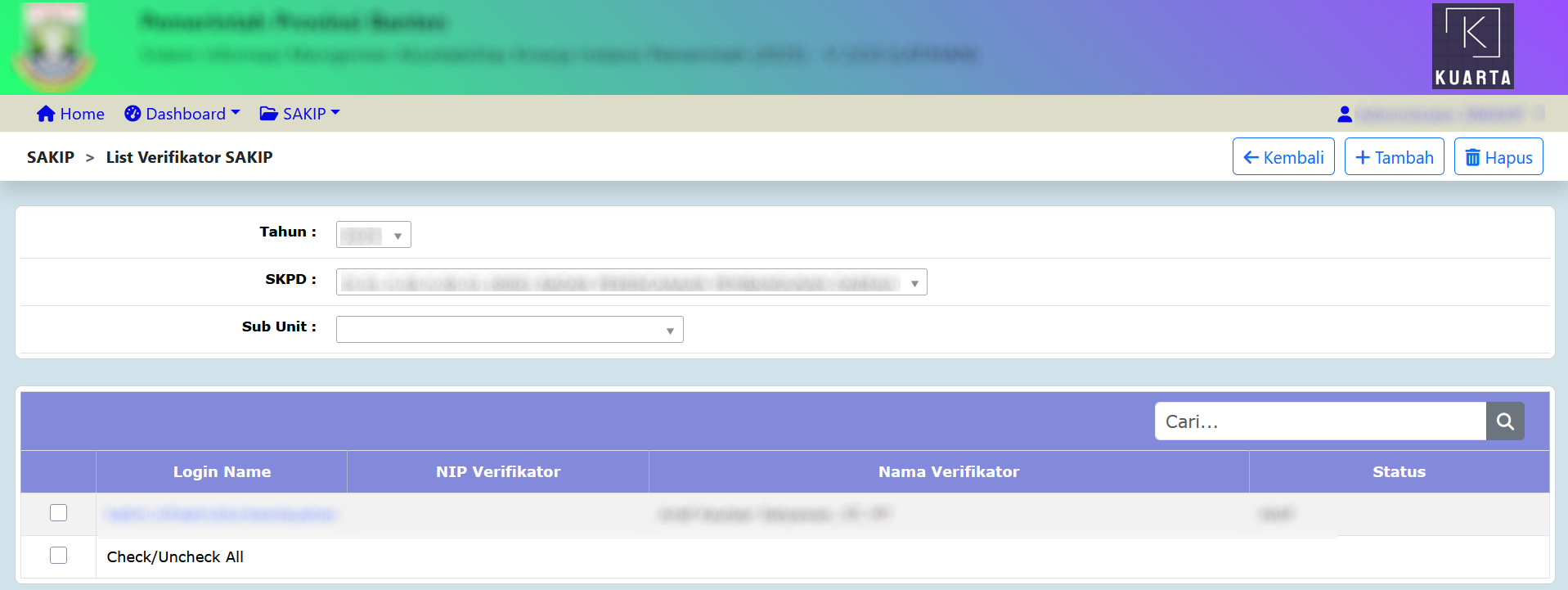Toggle the Check/Uncheck All checkbox
The image size is (1568, 590).
pyautogui.click(x=58, y=555)
